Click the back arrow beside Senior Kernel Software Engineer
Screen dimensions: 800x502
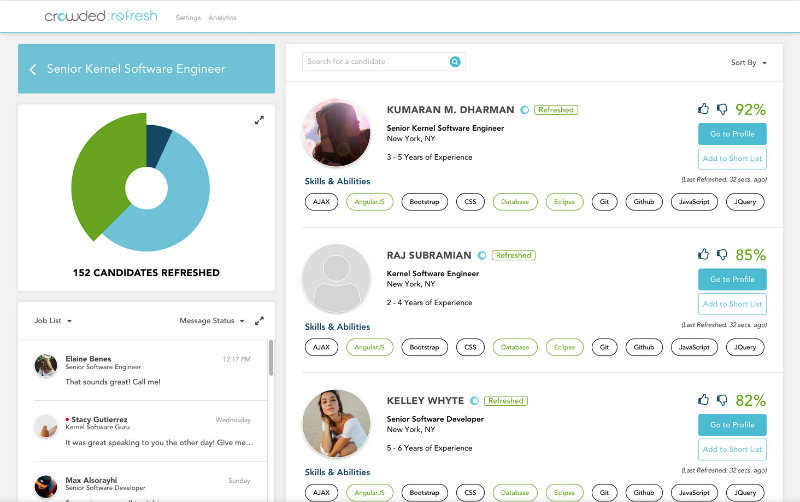[33, 69]
